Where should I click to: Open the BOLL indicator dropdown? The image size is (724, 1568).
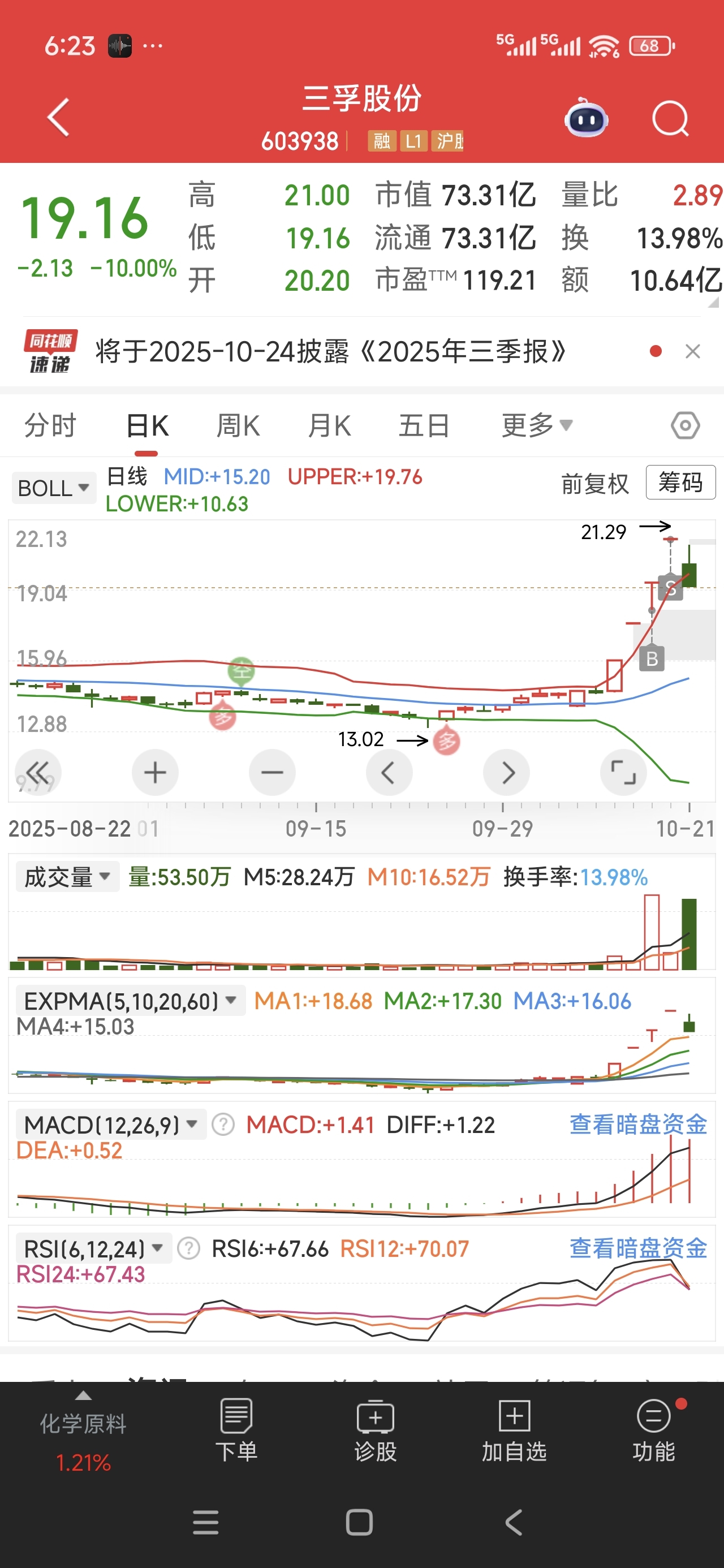pyautogui.click(x=54, y=488)
